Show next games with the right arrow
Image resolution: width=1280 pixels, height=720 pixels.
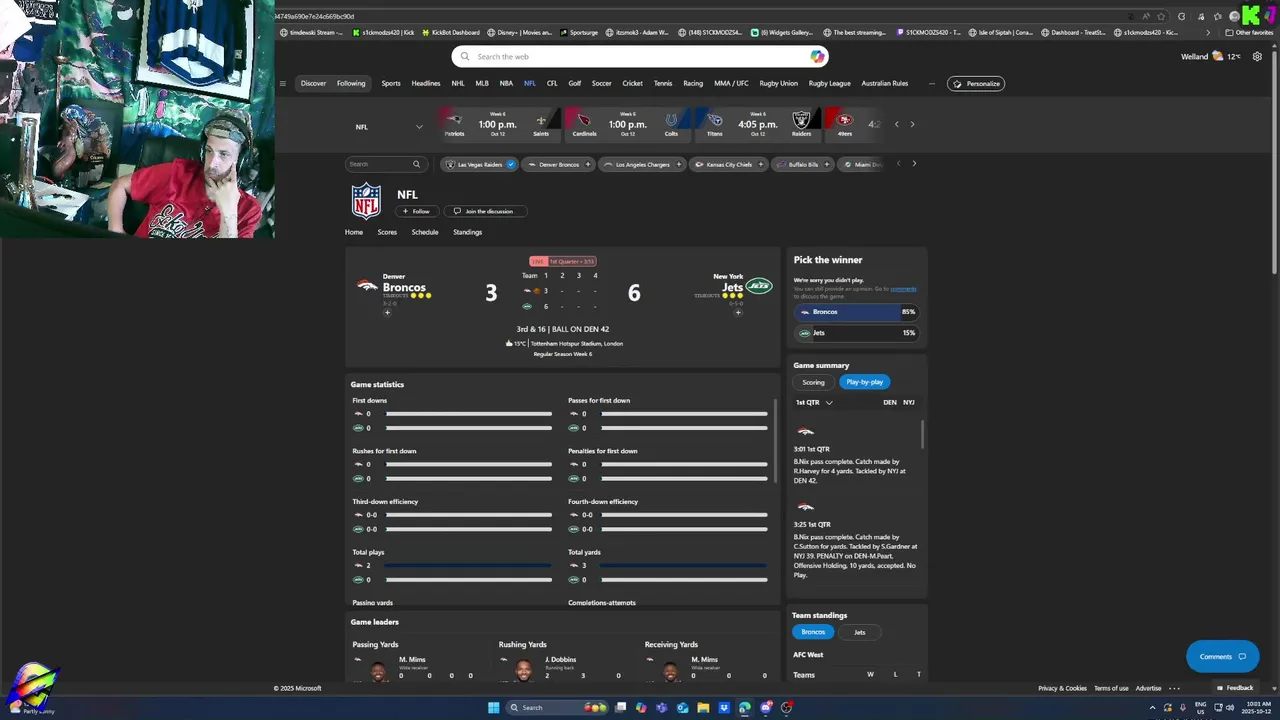[x=912, y=125]
